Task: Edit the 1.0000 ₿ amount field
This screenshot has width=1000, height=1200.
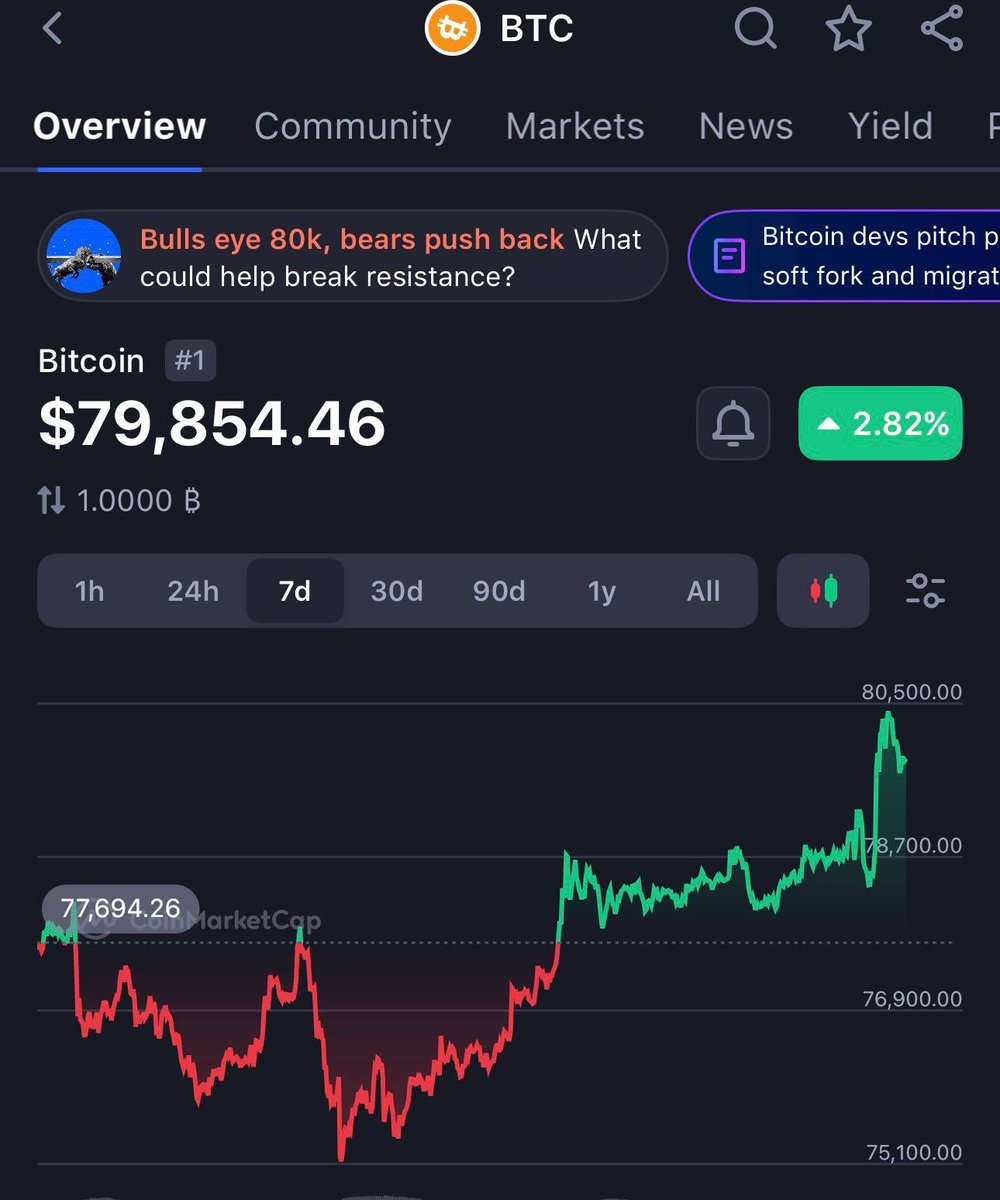Action: click(x=139, y=500)
